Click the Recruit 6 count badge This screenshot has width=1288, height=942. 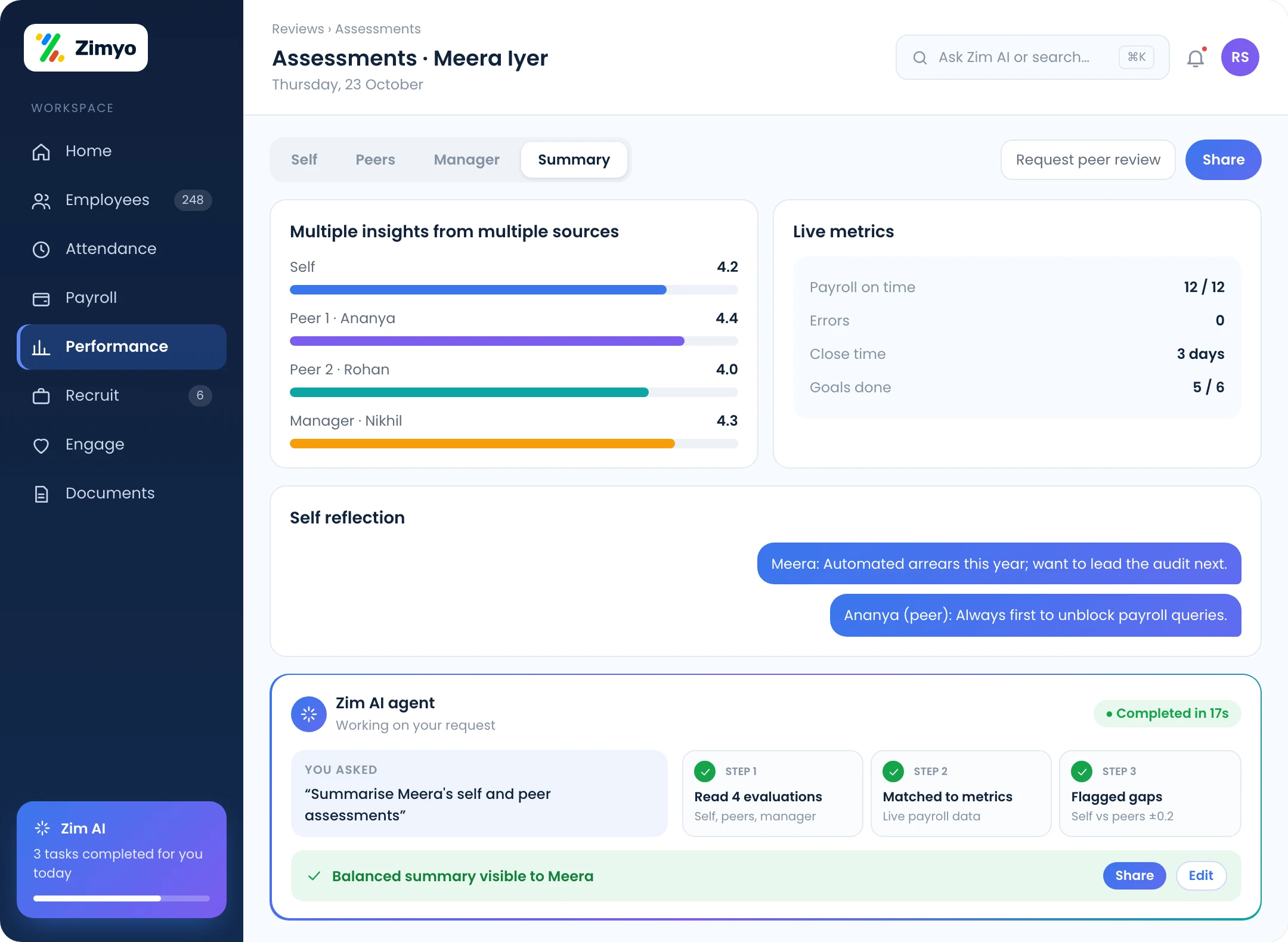[200, 396]
